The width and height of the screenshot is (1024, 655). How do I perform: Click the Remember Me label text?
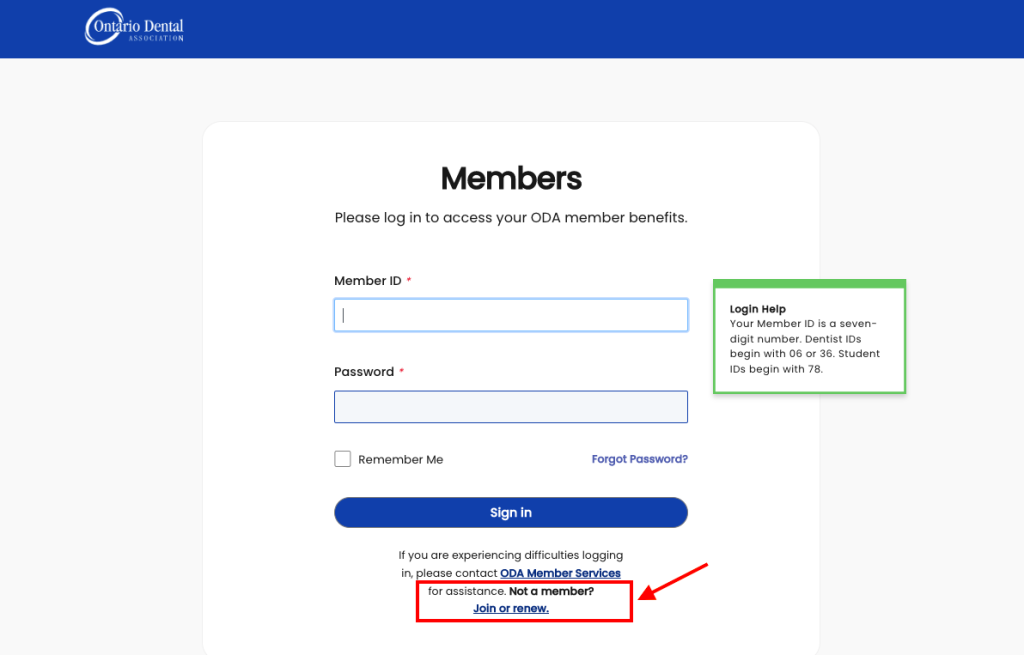point(400,460)
